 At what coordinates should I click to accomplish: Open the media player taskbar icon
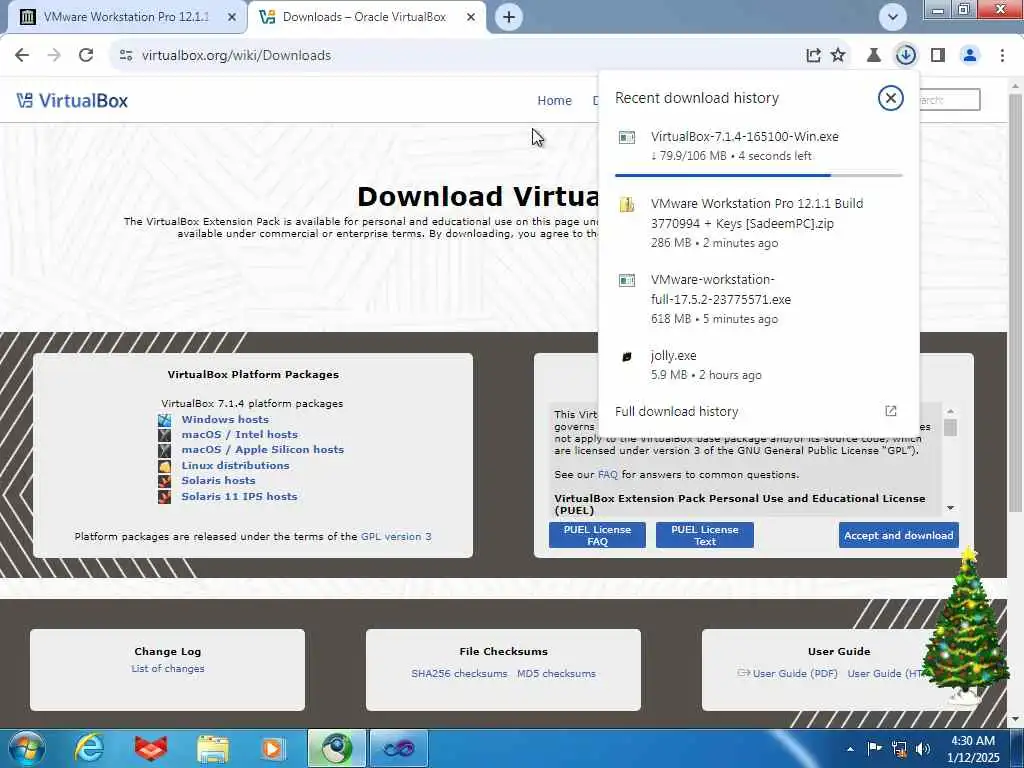tap(272, 748)
